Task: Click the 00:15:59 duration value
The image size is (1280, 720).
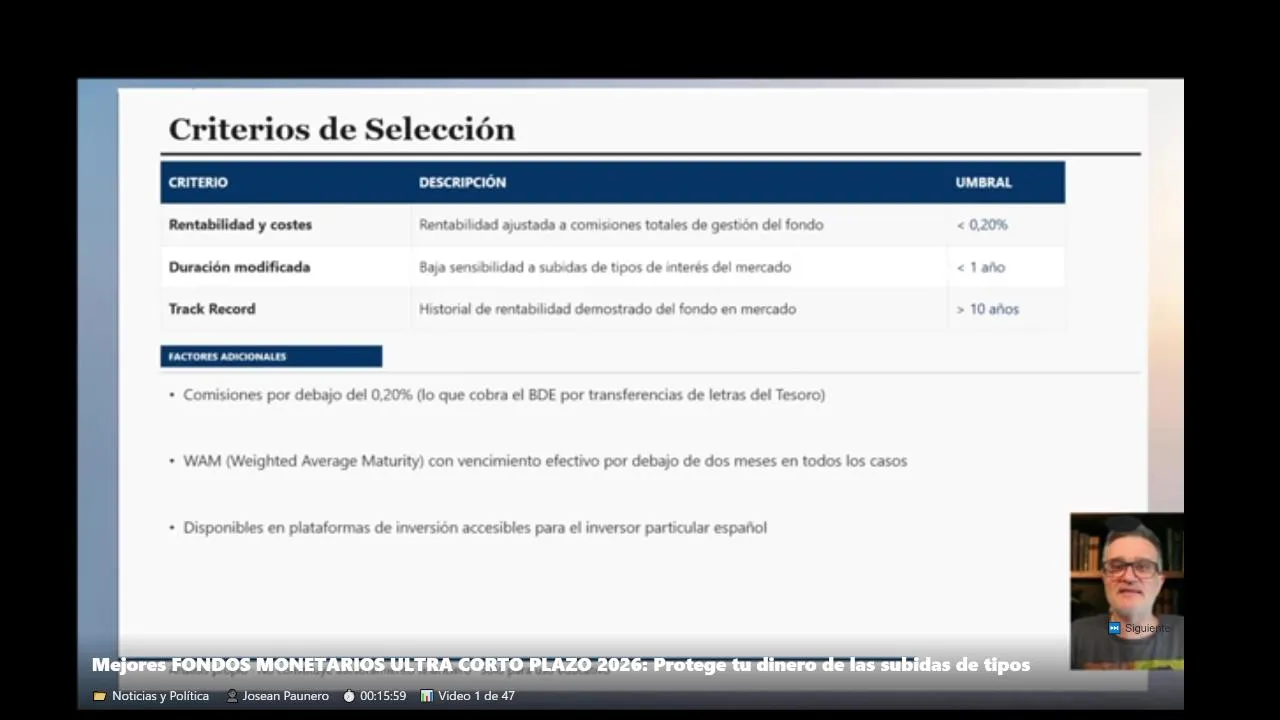Action: (x=383, y=696)
